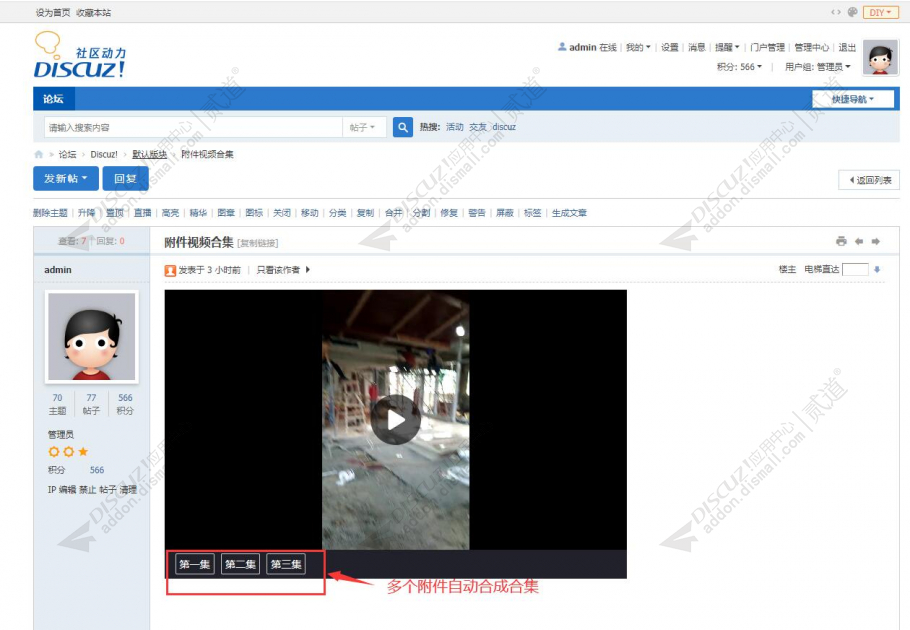Screen dimensions: 910x630
Task: Click 精华 moderation link
Action: pos(198,213)
